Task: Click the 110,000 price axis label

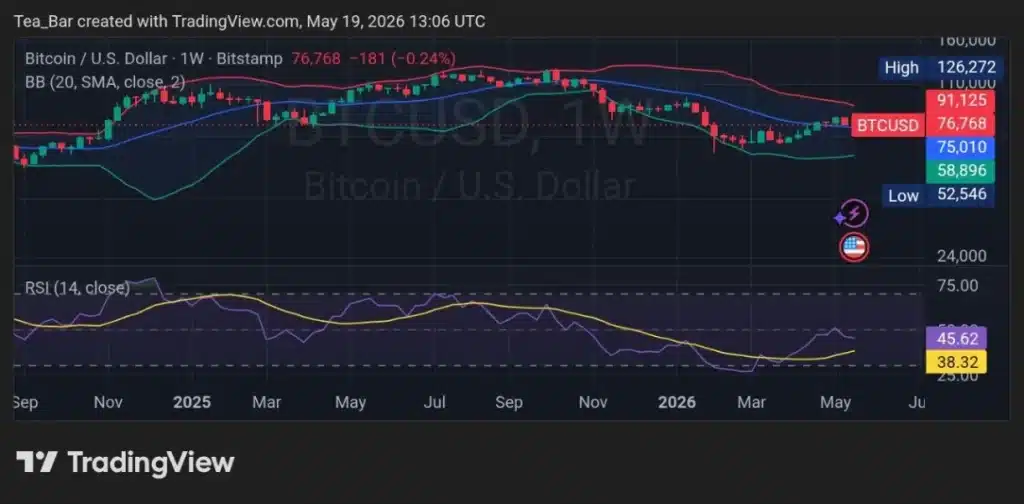Action: 967,84
